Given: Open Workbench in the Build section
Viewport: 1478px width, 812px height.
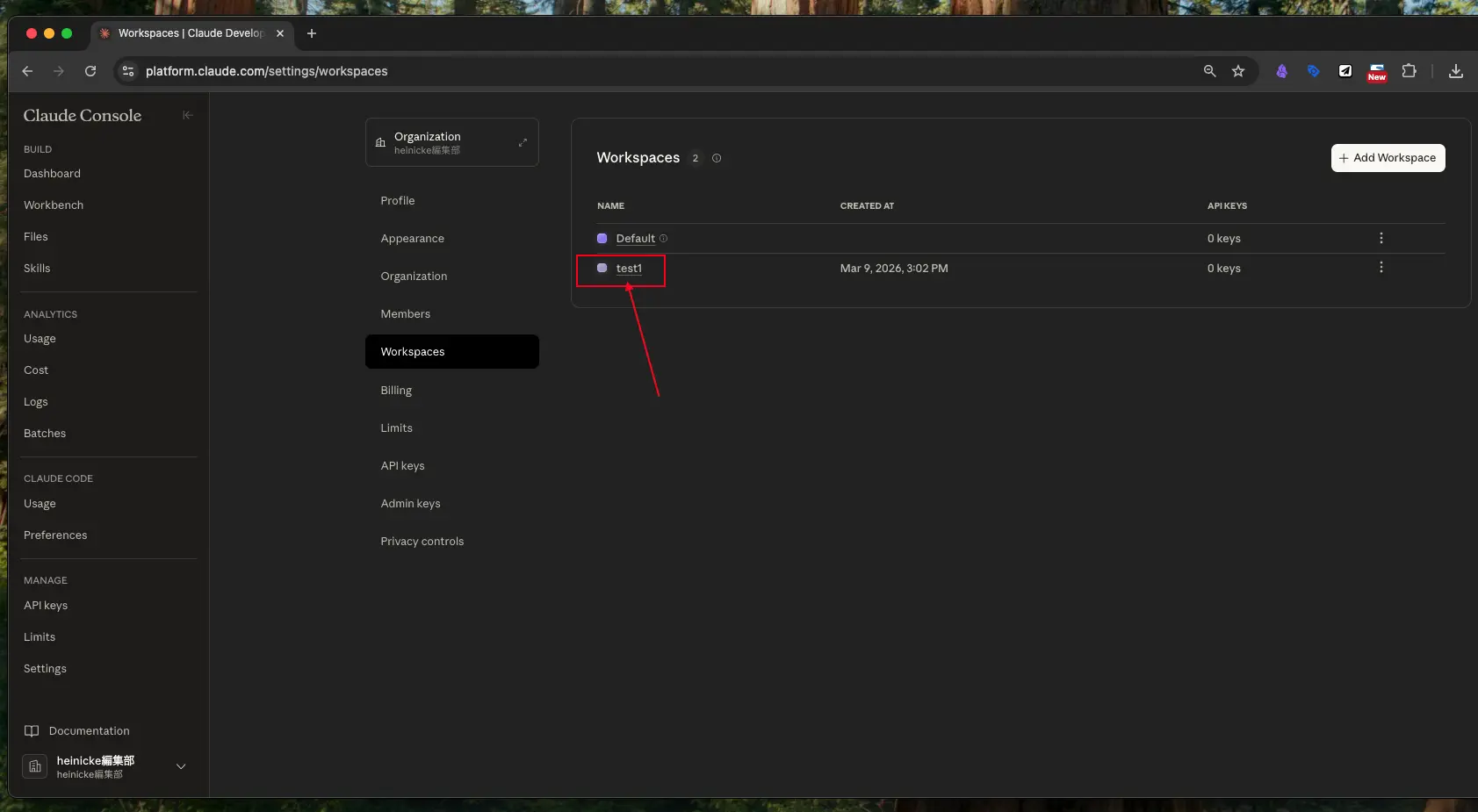Looking at the screenshot, I should (x=54, y=205).
